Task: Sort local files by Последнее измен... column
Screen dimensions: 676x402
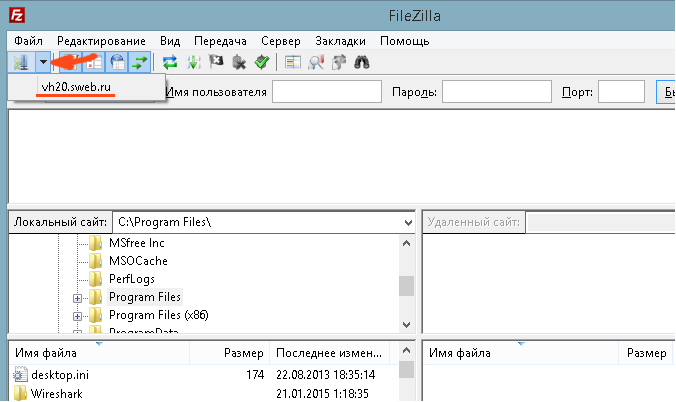Action: pyautogui.click(x=329, y=353)
